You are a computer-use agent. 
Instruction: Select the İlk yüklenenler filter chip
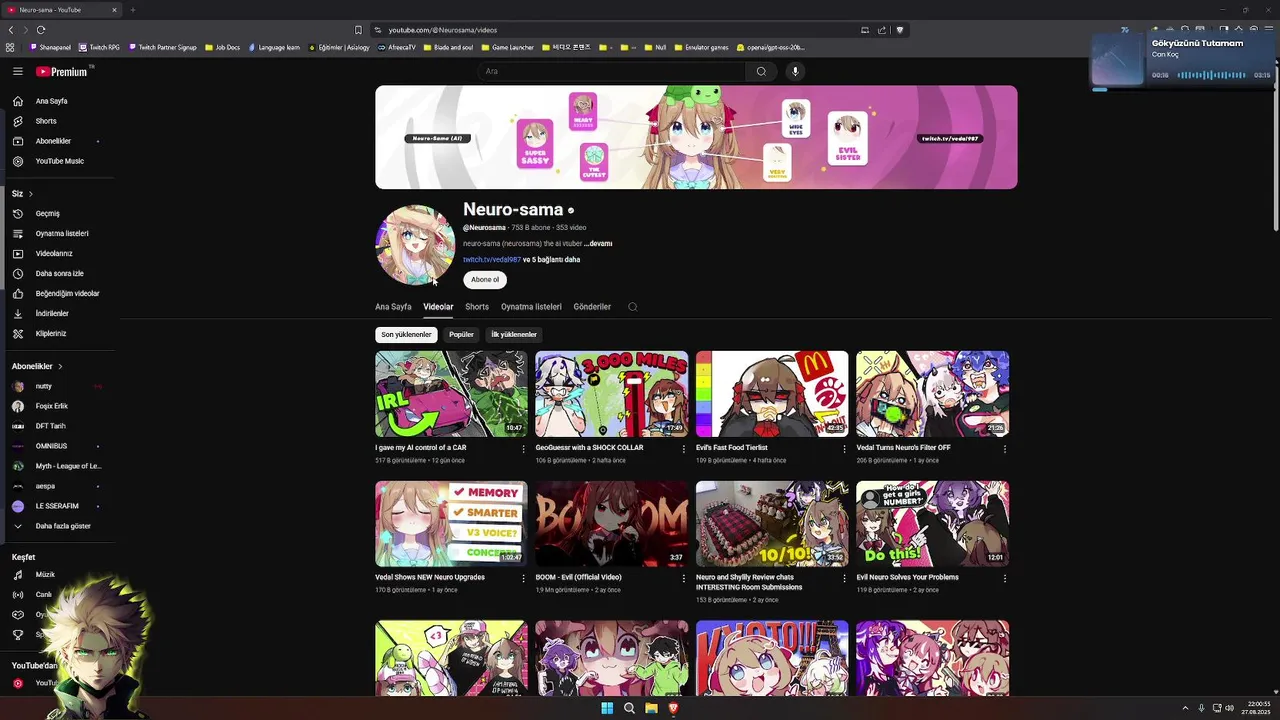coord(514,335)
